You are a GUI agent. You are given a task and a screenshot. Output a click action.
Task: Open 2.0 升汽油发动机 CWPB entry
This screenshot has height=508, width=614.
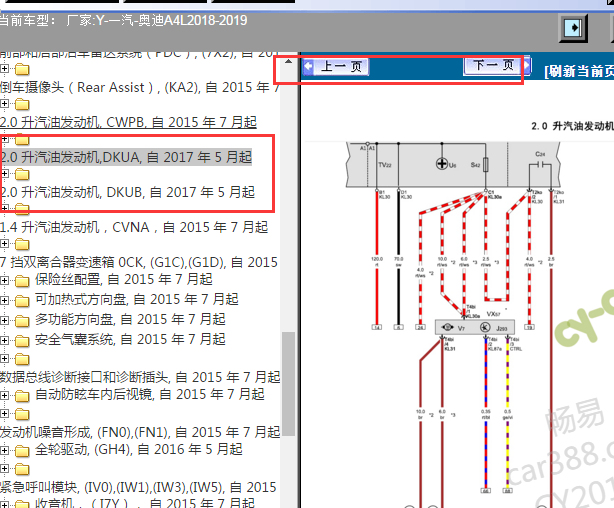pos(128,122)
